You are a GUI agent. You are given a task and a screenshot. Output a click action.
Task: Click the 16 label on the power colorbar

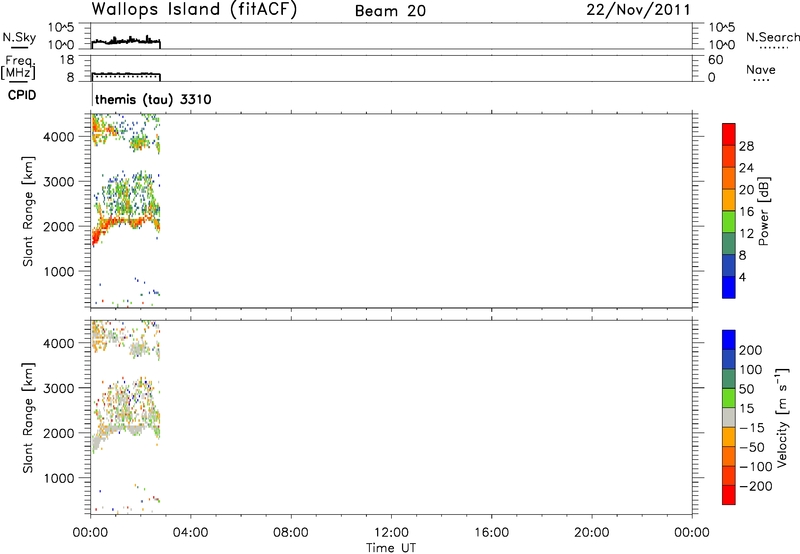pos(746,212)
